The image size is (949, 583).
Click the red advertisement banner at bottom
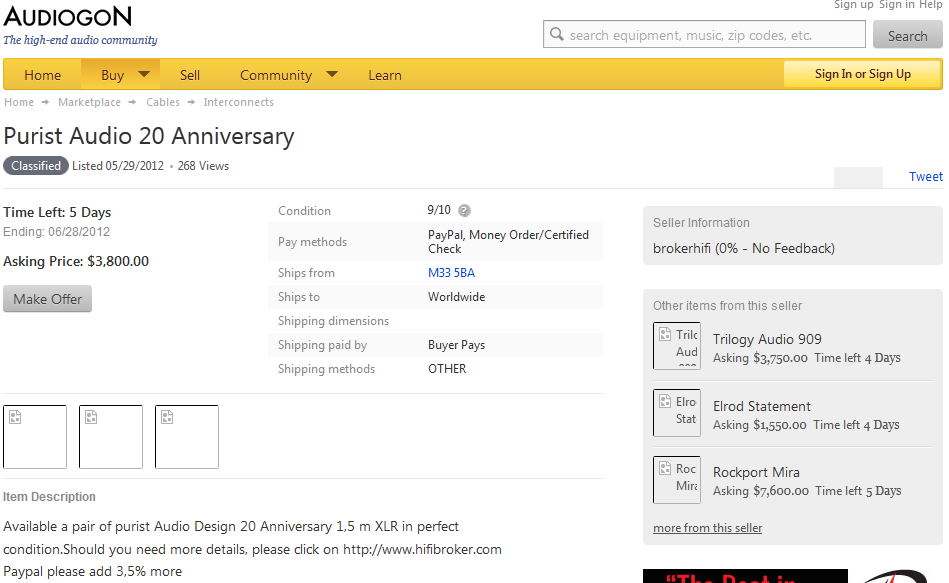pos(745,576)
